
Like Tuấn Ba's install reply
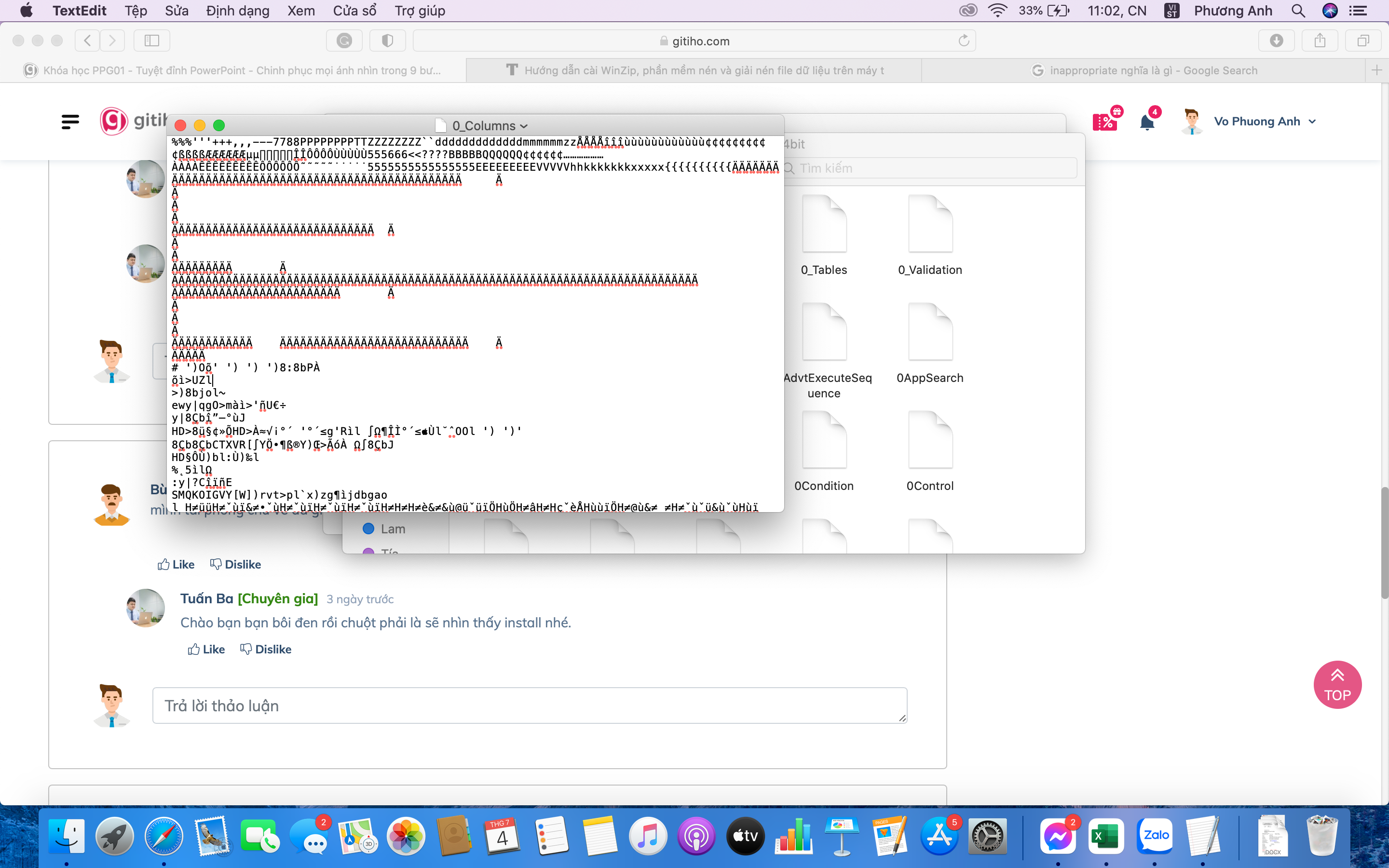(206, 649)
